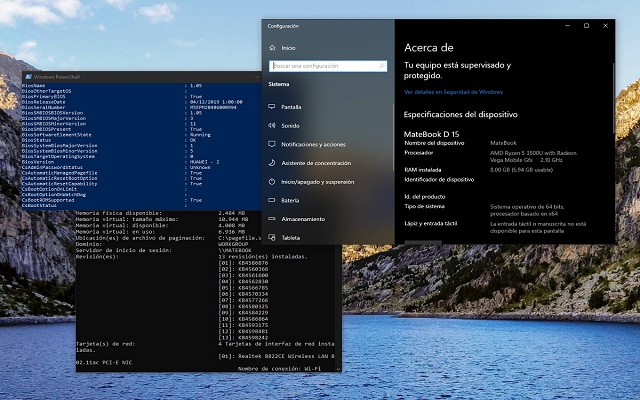Minimize the Configuración window
Viewport: 640px width, 400px height.
567,26
